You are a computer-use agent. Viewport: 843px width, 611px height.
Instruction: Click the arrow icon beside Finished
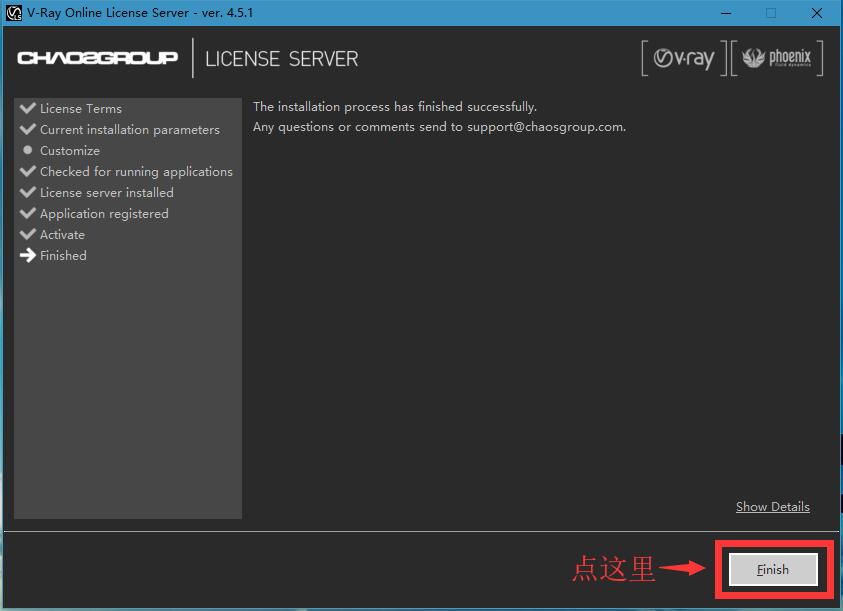[27, 255]
